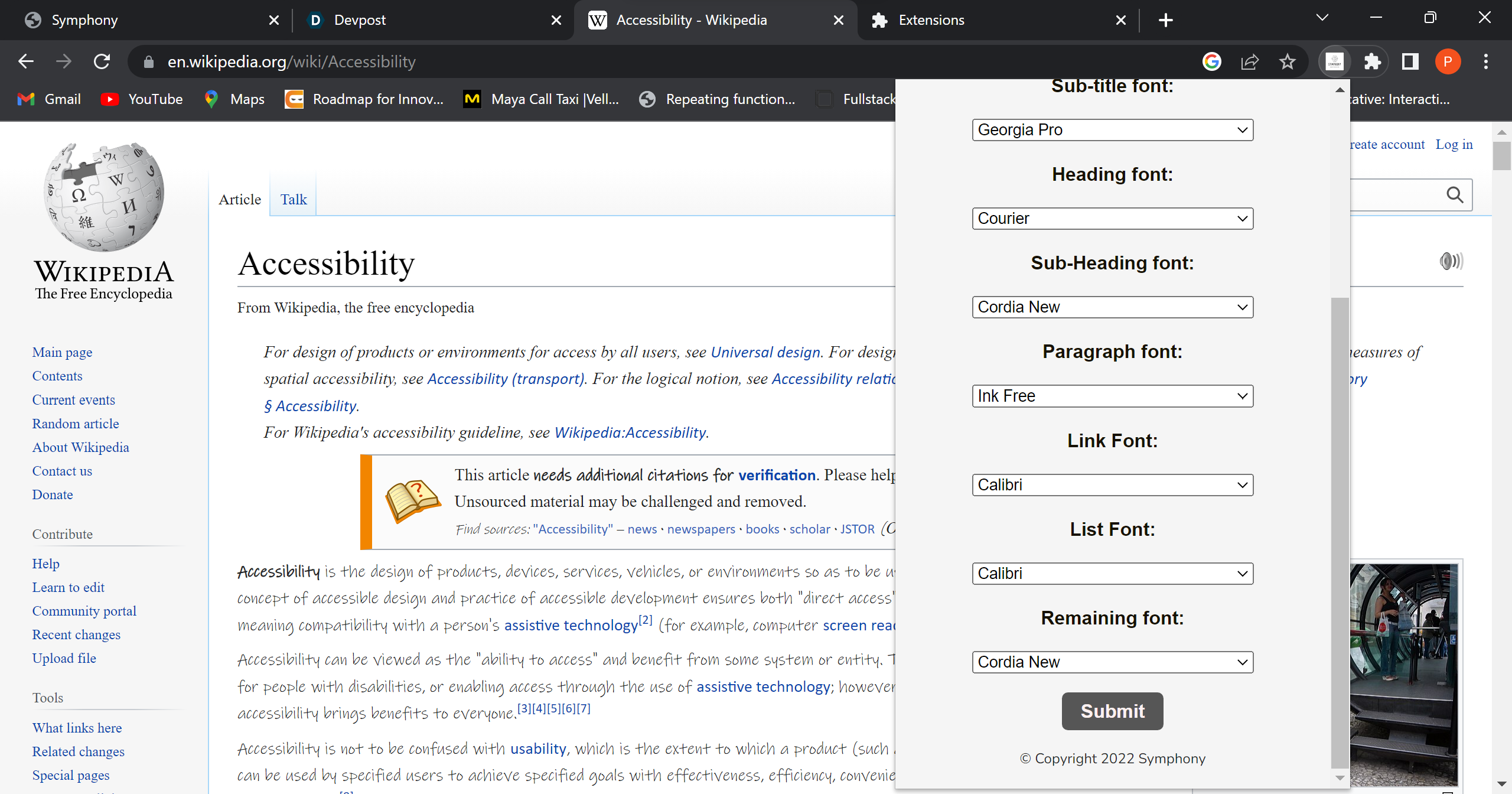
Task: Bookmark this page with the star icon
Action: tap(1288, 61)
